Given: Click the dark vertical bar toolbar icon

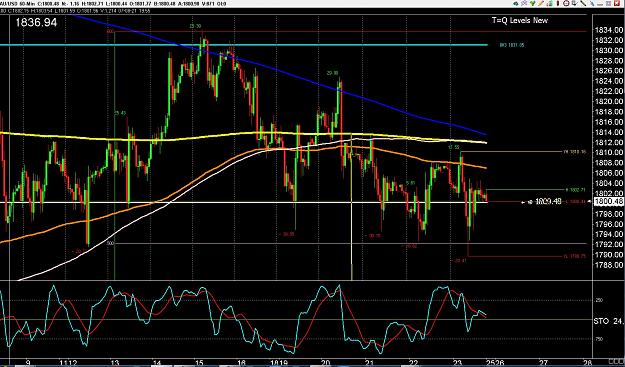Looking at the screenshot, I should tap(558, 4).
